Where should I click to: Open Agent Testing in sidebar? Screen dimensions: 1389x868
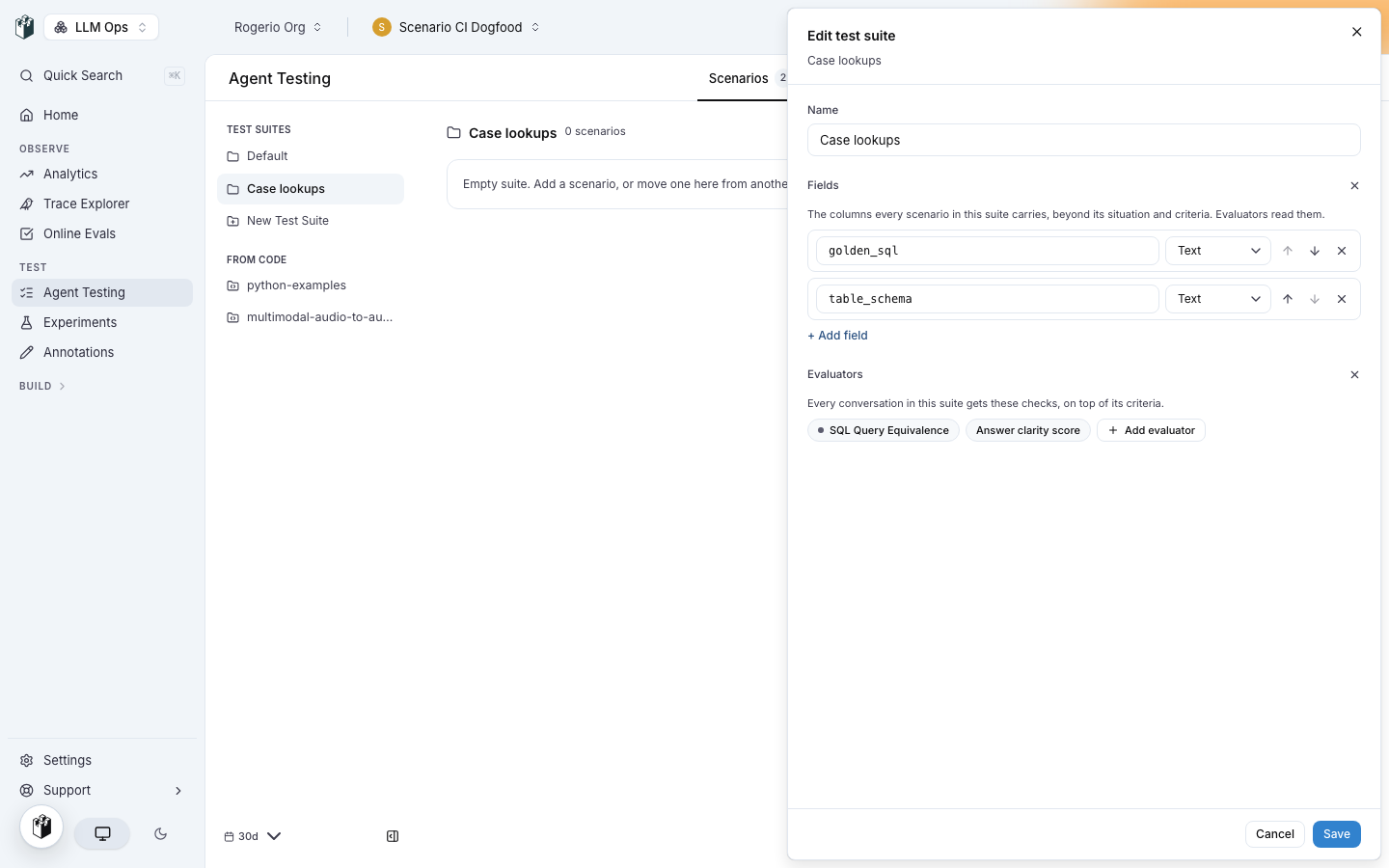(x=102, y=292)
